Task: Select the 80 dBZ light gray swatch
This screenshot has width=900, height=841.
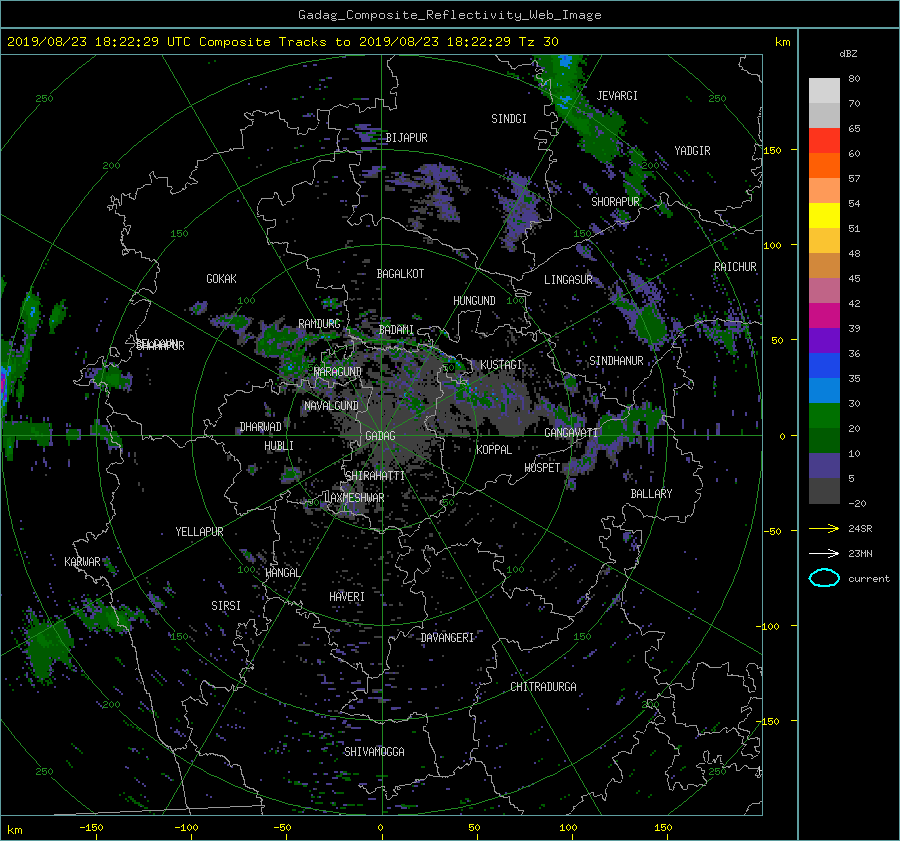Action: (x=824, y=90)
